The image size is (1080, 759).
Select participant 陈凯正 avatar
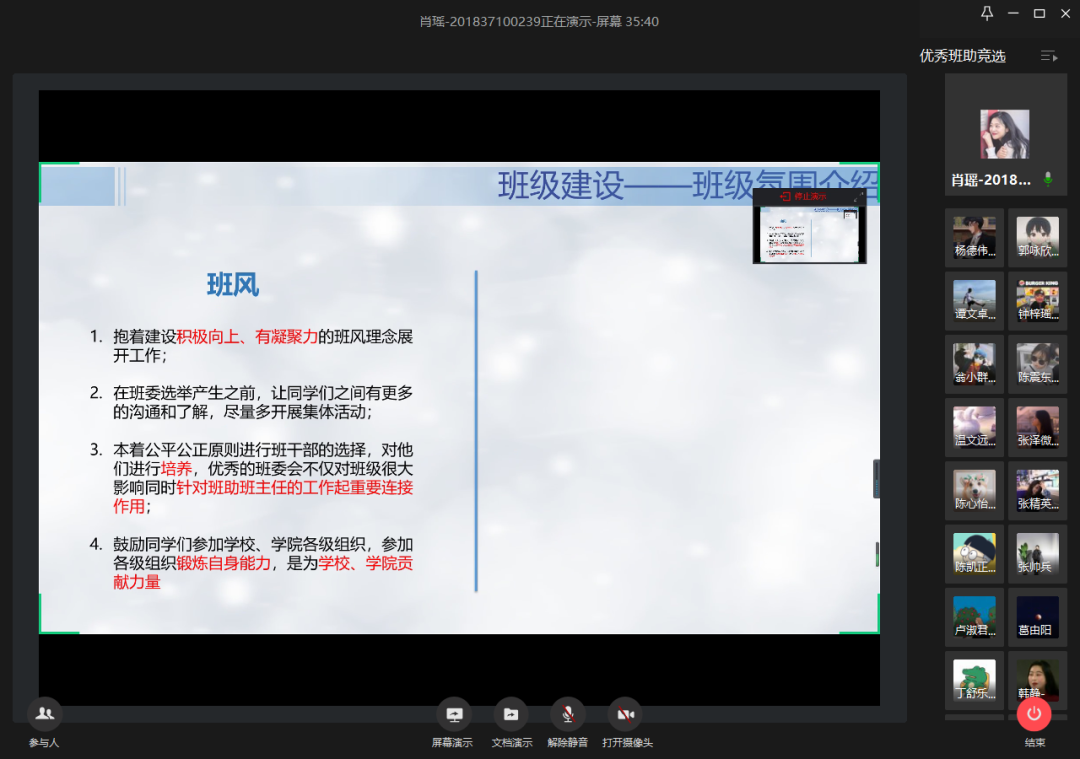click(x=974, y=554)
